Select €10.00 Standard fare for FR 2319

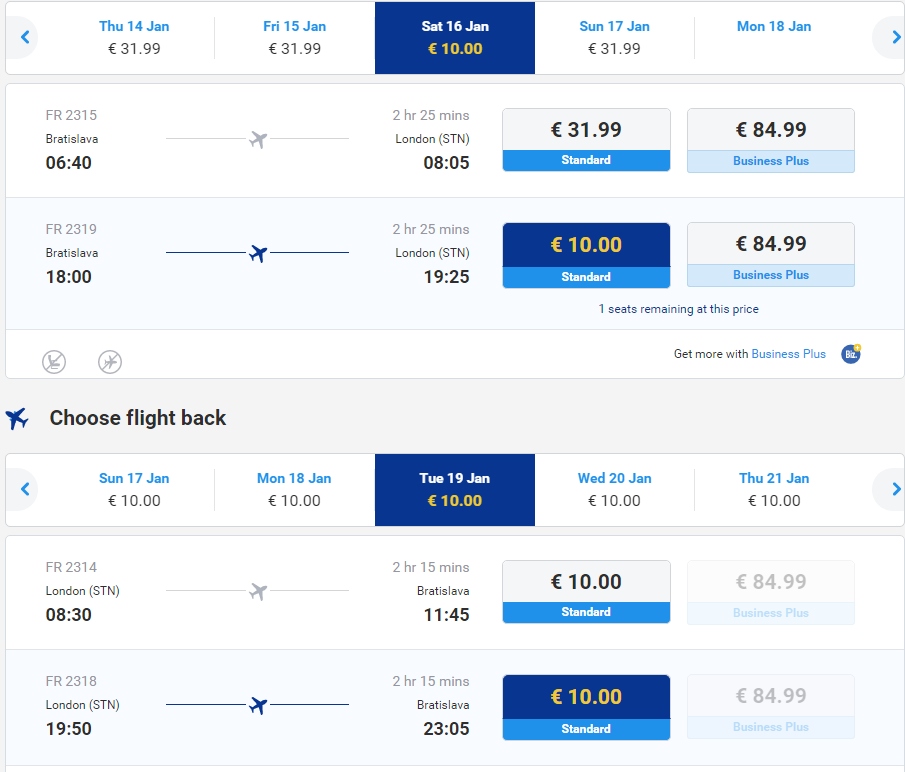pos(586,255)
